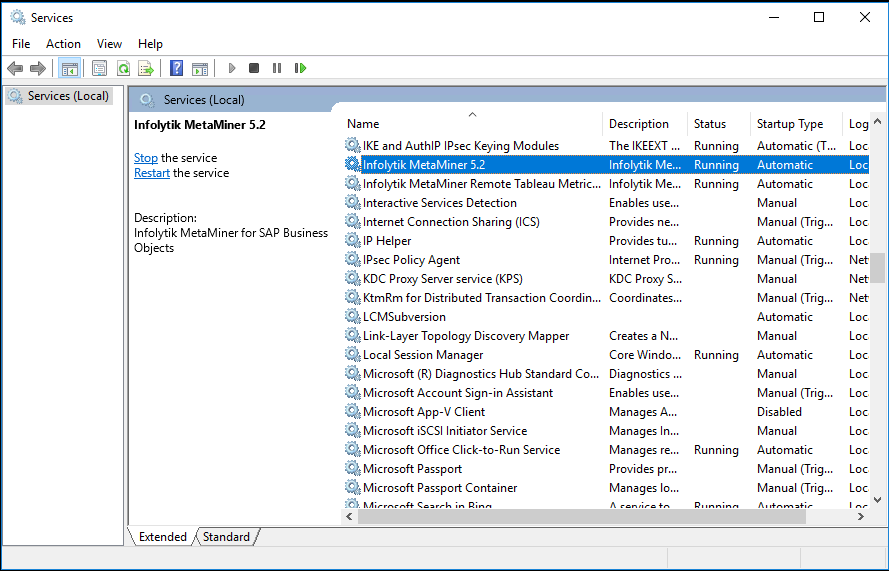Click gear icon of Microsoft iSCSI Initiator Service

[353, 430]
